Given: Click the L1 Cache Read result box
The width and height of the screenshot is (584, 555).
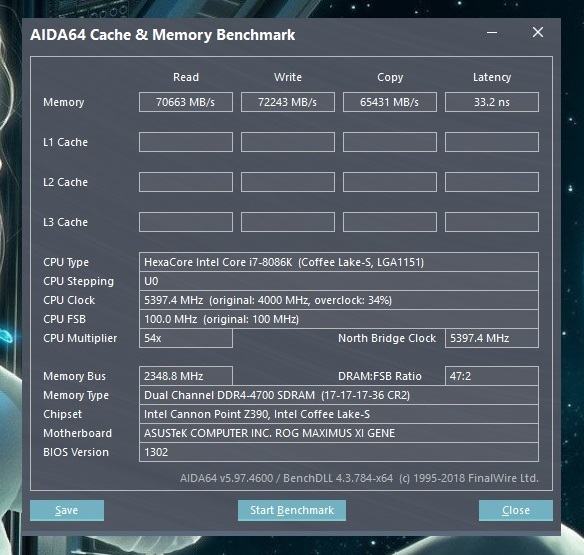Looking at the screenshot, I should 186,142.
